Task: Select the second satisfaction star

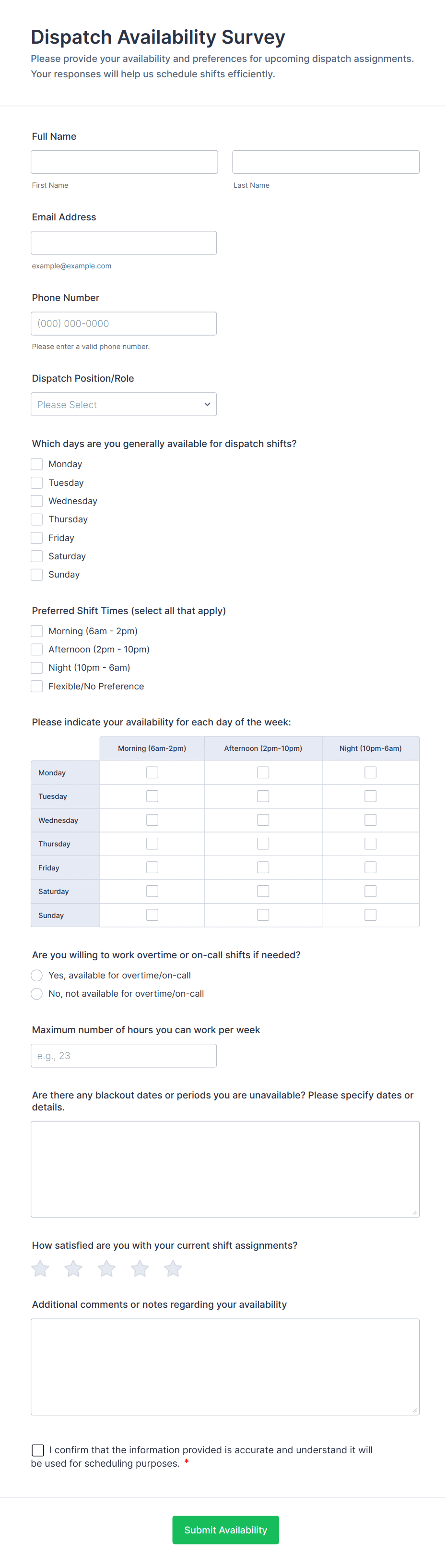Action: tap(73, 1268)
